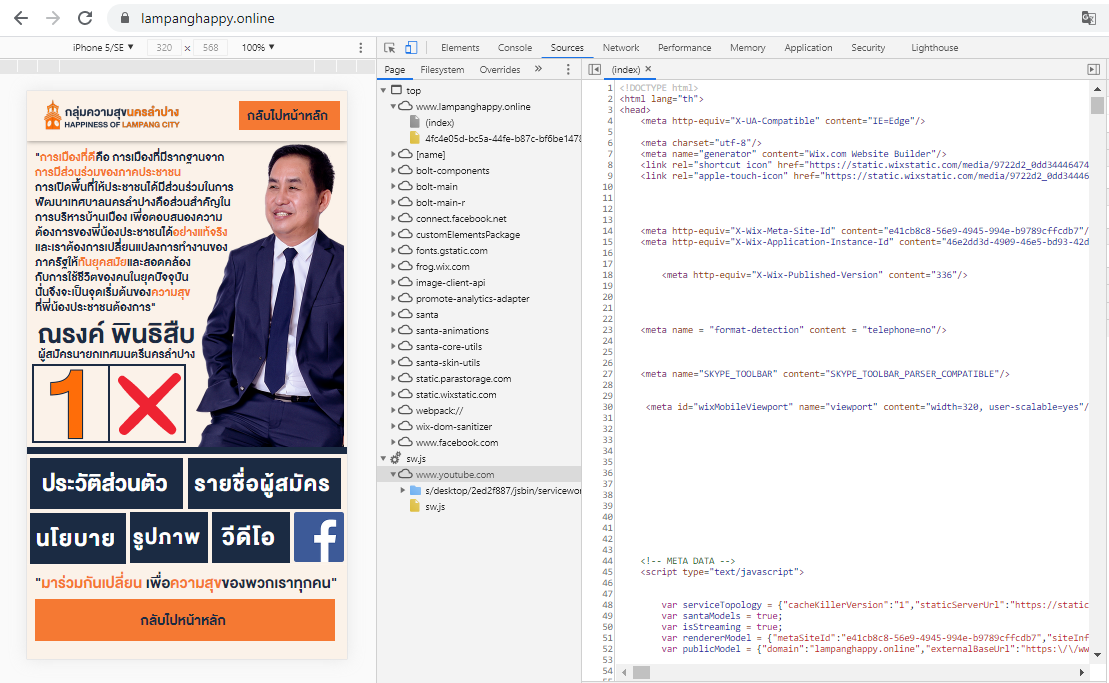Click the ประวัติส่วนตัว button on the page
The width and height of the screenshot is (1109, 683).
pos(105,484)
